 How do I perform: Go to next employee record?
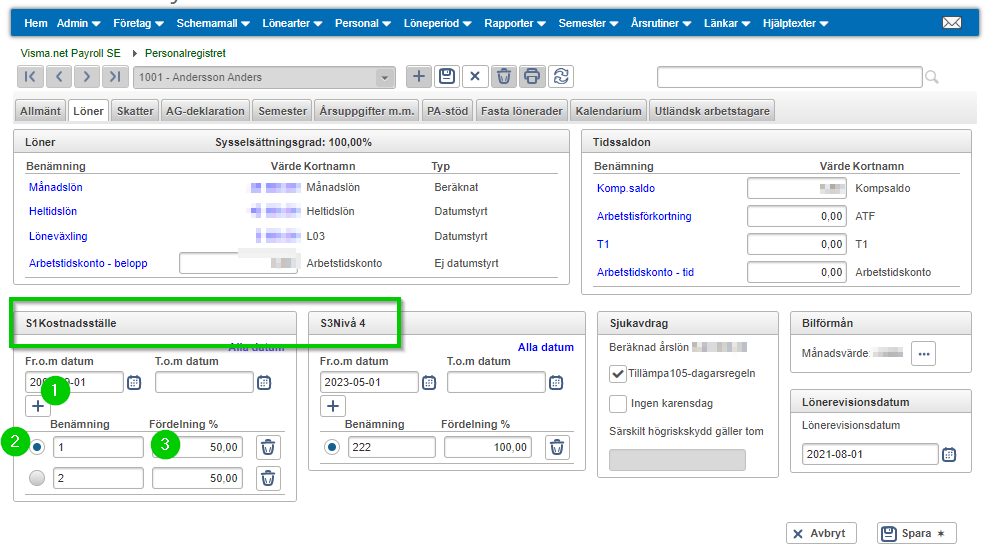(87, 77)
